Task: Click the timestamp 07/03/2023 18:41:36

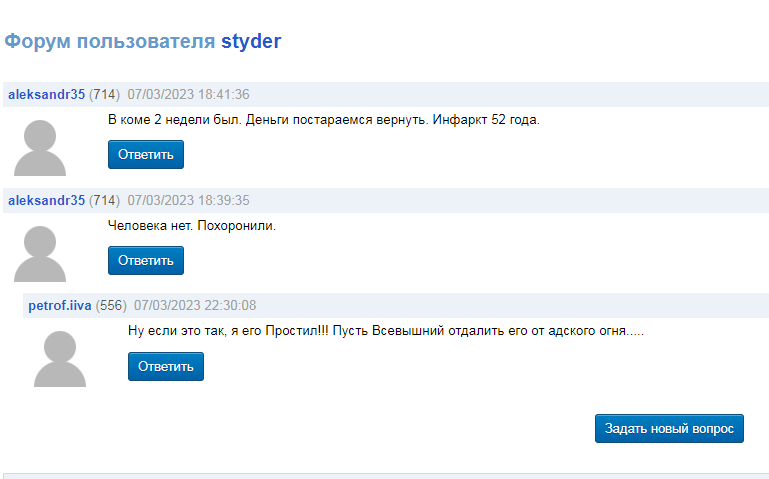Action: (x=188, y=94)
